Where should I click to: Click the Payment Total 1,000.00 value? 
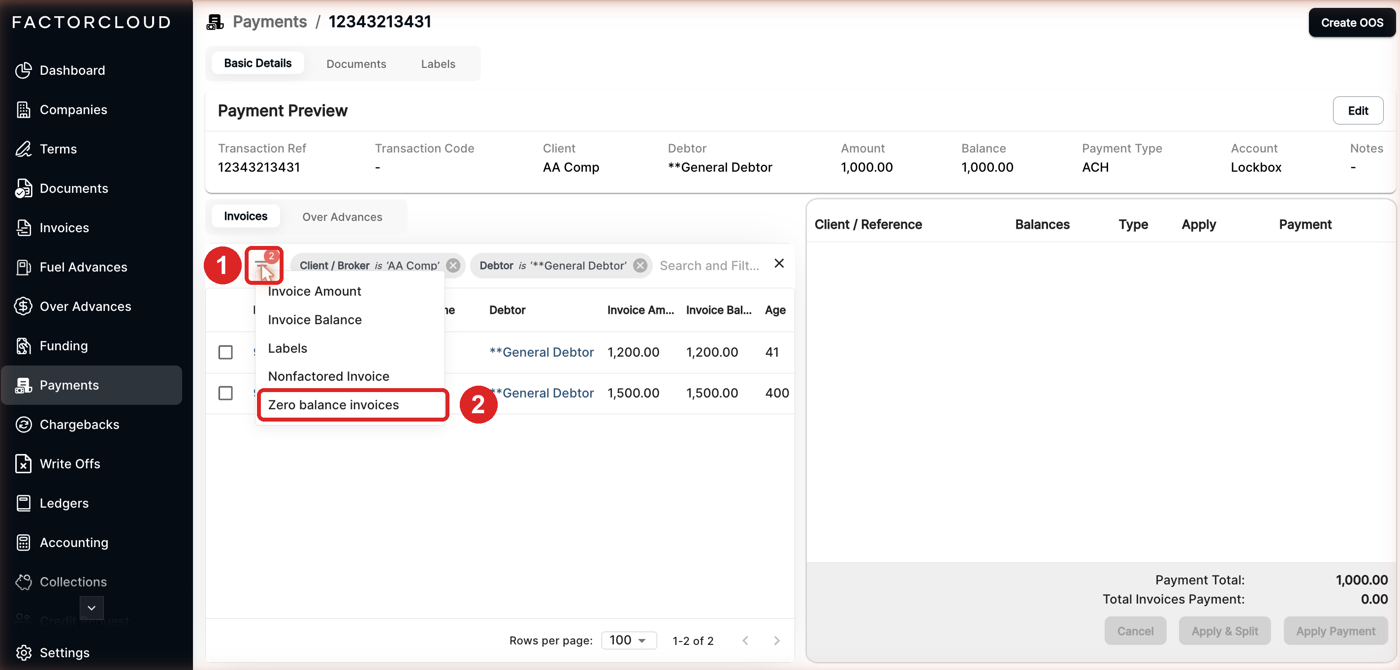click(1362, 580)
